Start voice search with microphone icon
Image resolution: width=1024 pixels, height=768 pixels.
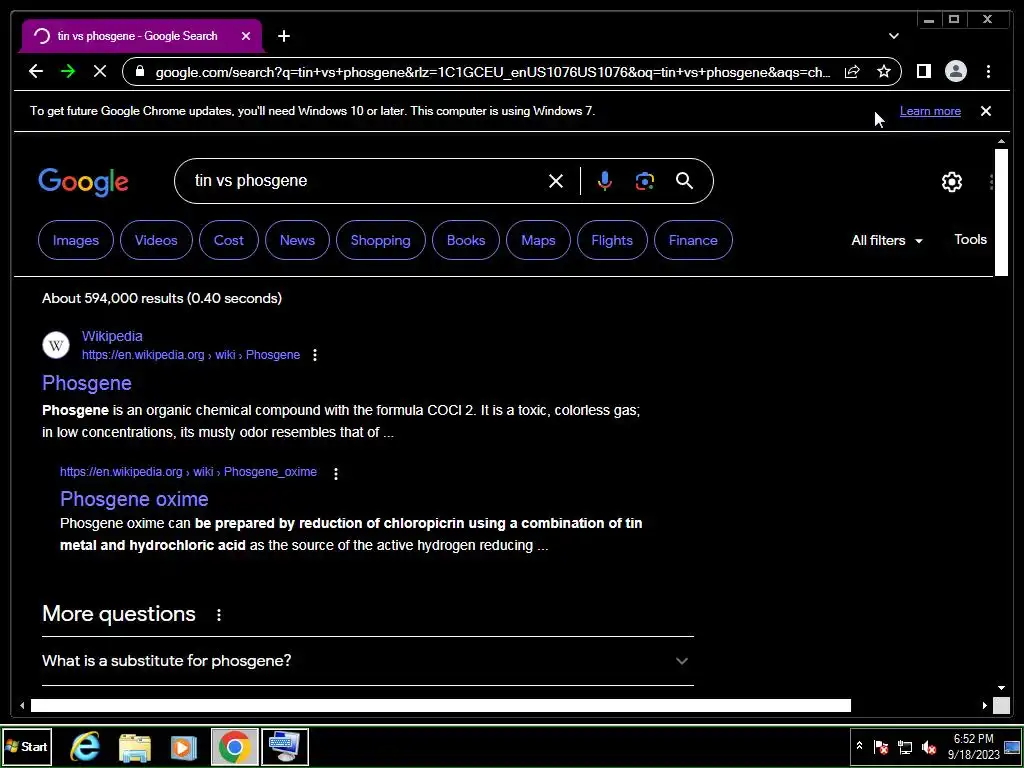pyautogui.click(x=605, y=181)
